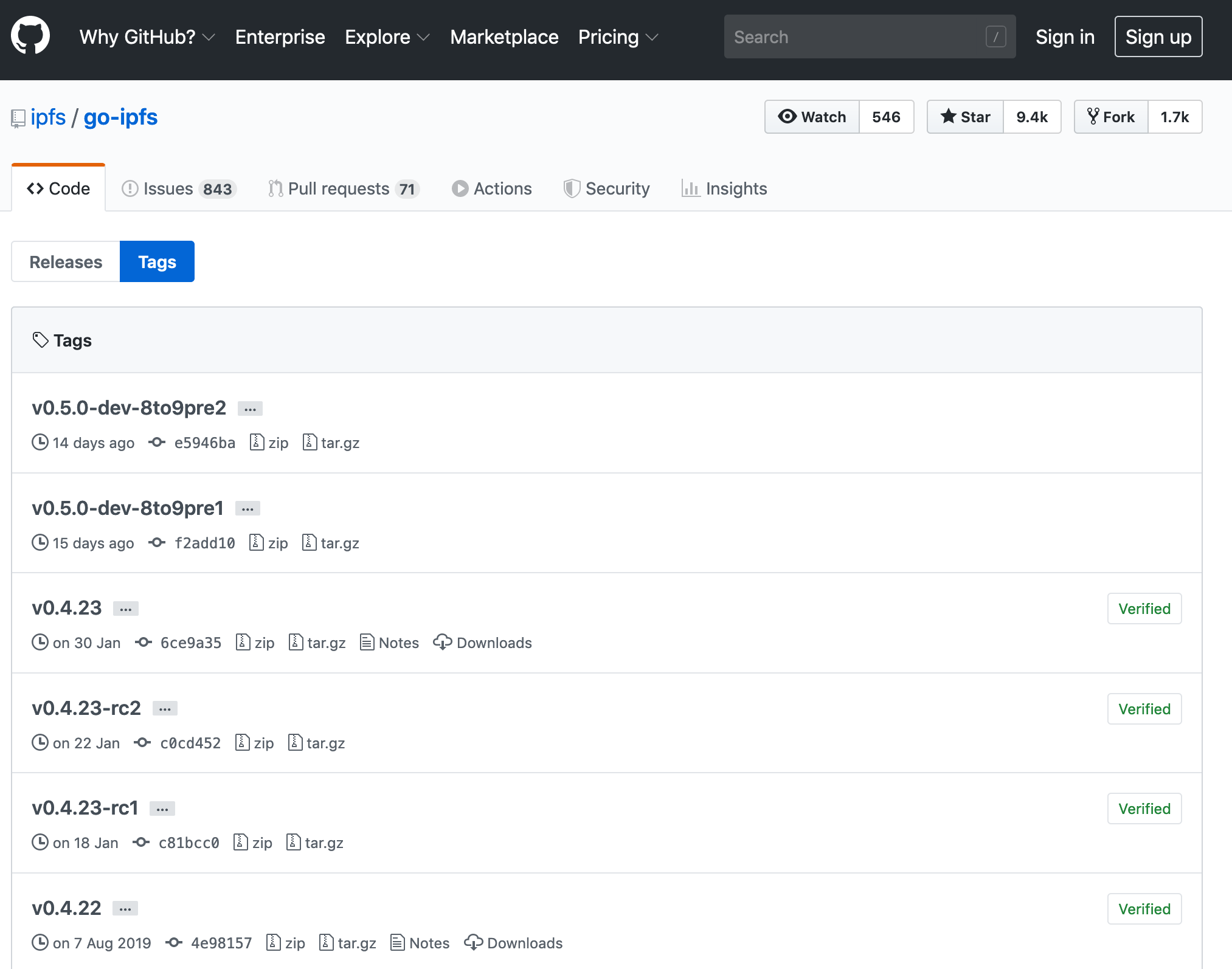
Task: Click the Sign in link
Action: coord(1065,37)
